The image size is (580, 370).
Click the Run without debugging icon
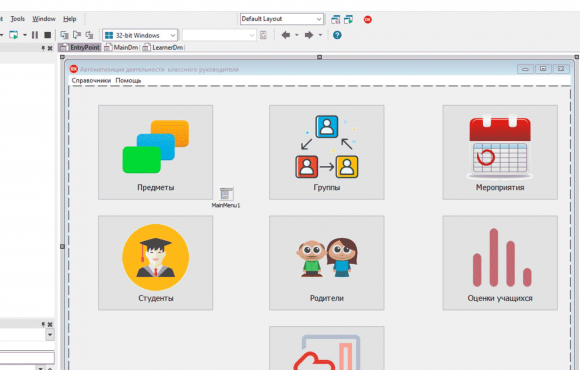tap(14, 35)
